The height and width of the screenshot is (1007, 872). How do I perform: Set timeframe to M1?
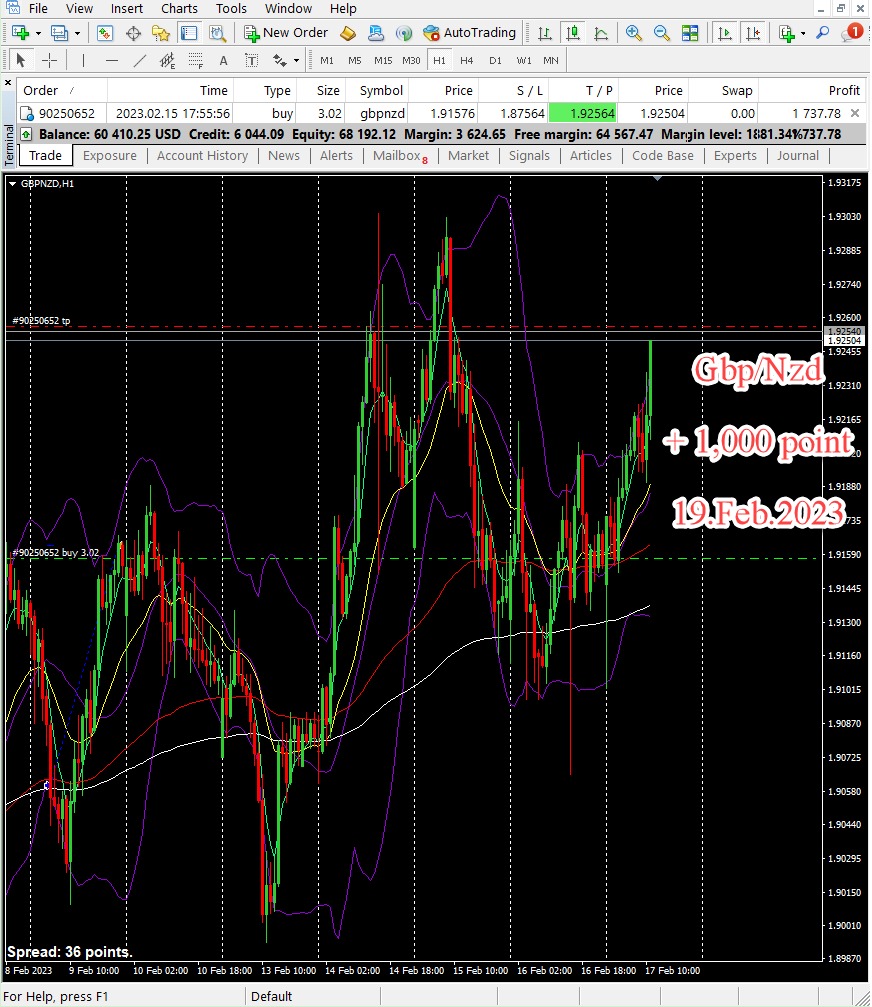point(327,60)
